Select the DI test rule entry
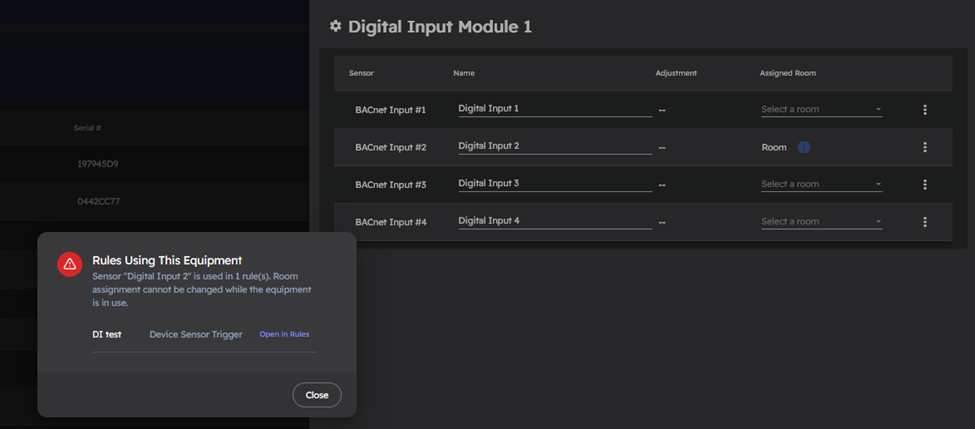975x429 pixels. (x=107, y=334)
